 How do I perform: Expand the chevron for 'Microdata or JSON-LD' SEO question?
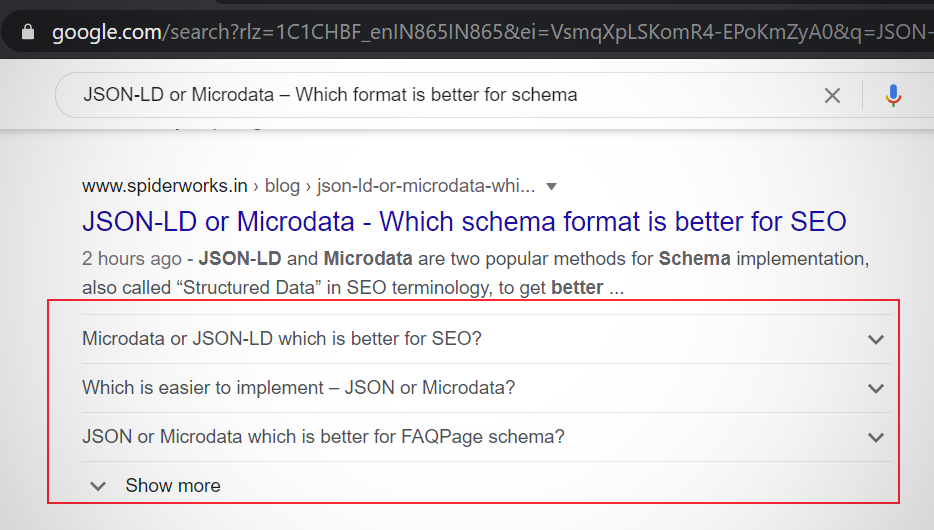876,339
